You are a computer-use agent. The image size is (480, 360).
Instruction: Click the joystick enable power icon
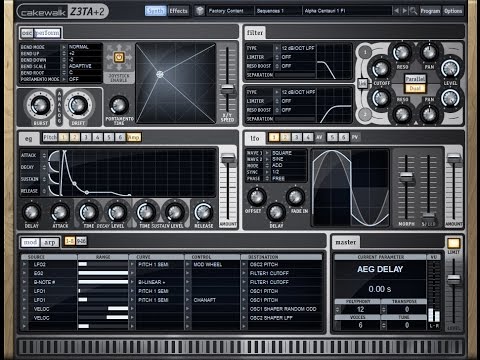pyautogui.click(x=119, y=57)
